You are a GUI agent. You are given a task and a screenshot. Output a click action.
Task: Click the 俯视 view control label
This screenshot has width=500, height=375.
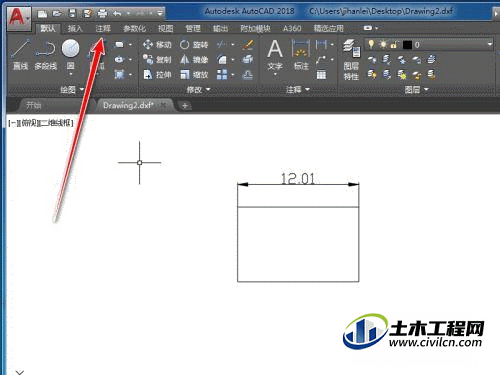tap(28, 123)
